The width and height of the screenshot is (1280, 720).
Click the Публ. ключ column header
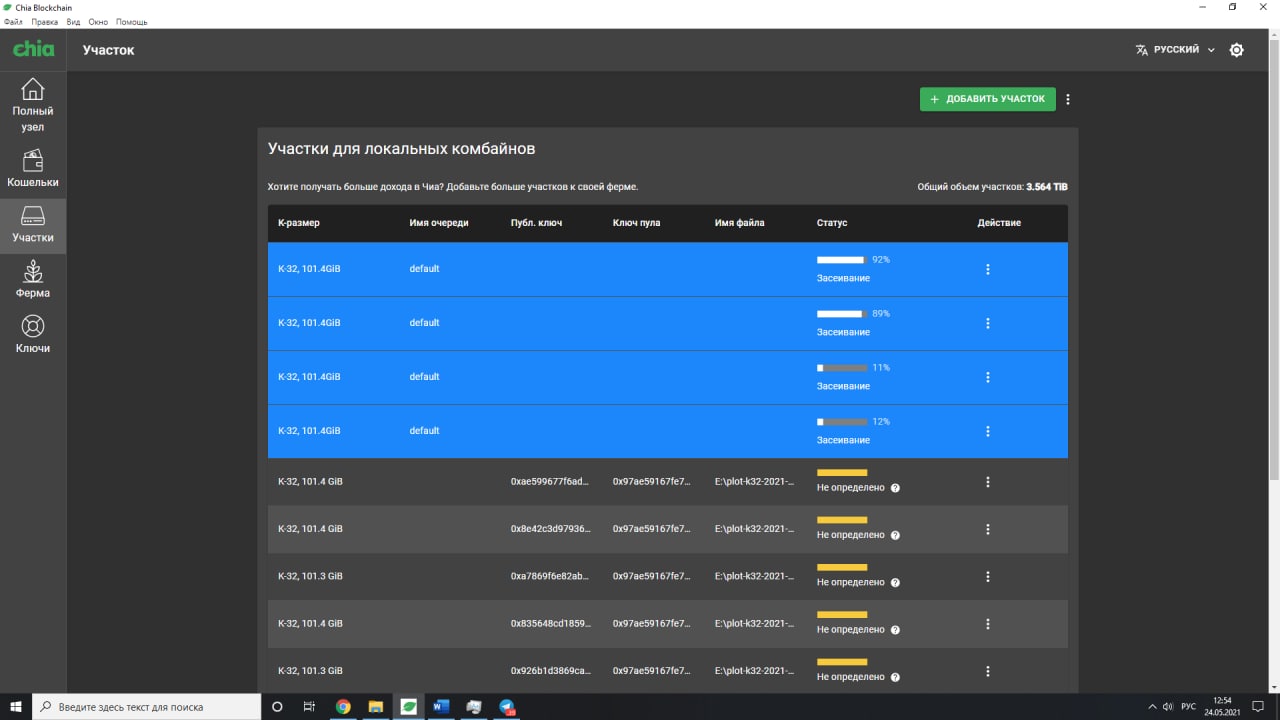click(536, 223)
